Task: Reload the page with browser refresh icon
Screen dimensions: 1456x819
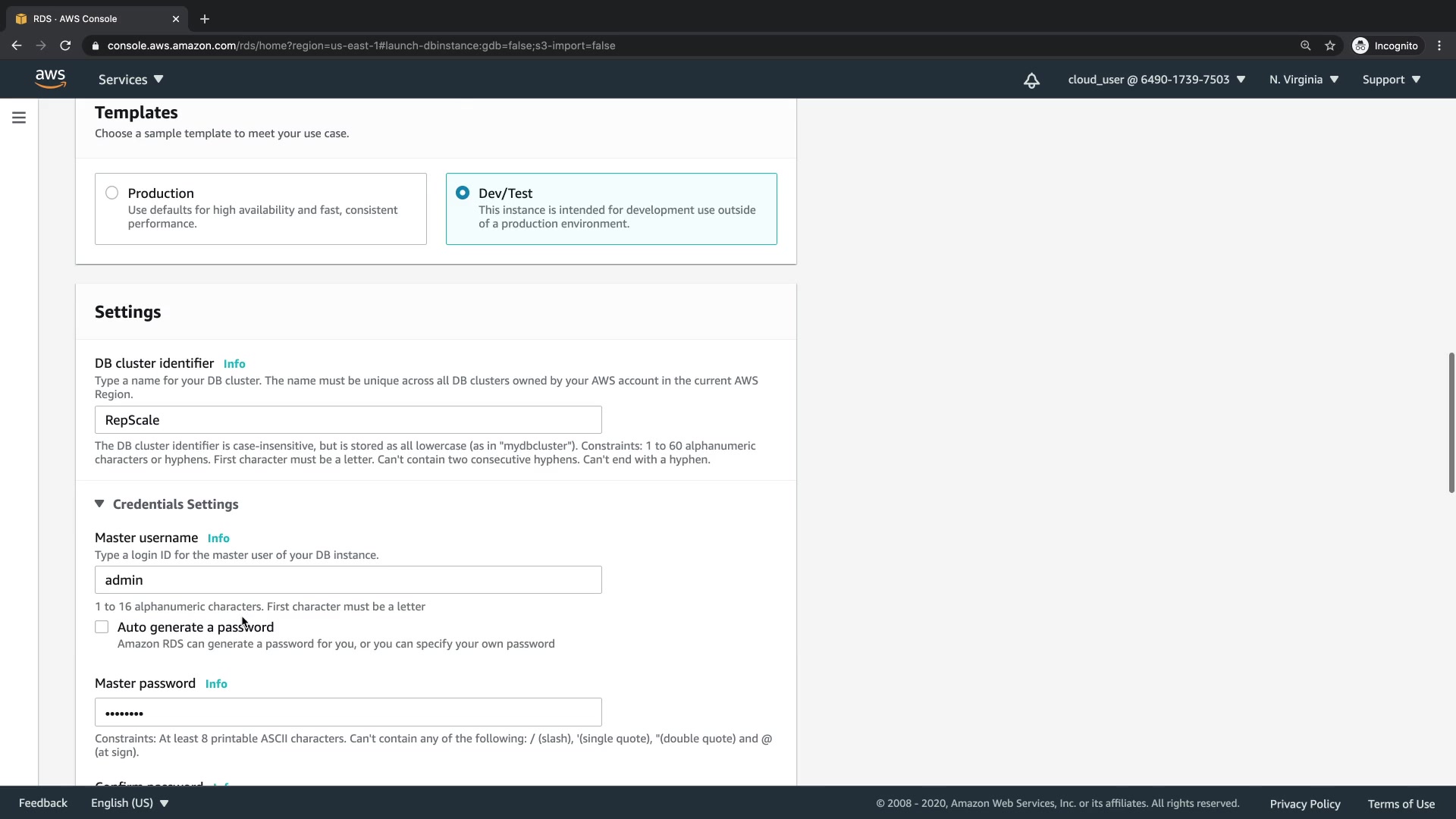Action: (x=65, y=45)
